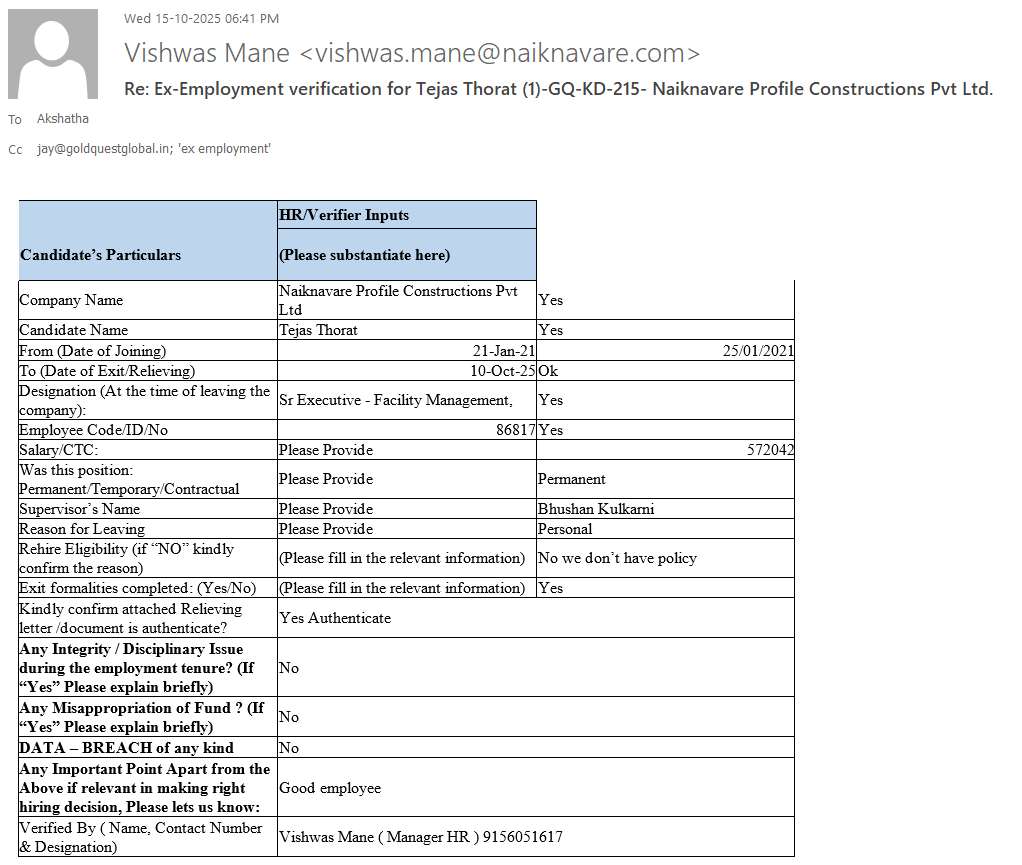This screenshot has width=1022, height=865.
Task: Click the (Please substantiate here) header cell
Action: [407, 254]
